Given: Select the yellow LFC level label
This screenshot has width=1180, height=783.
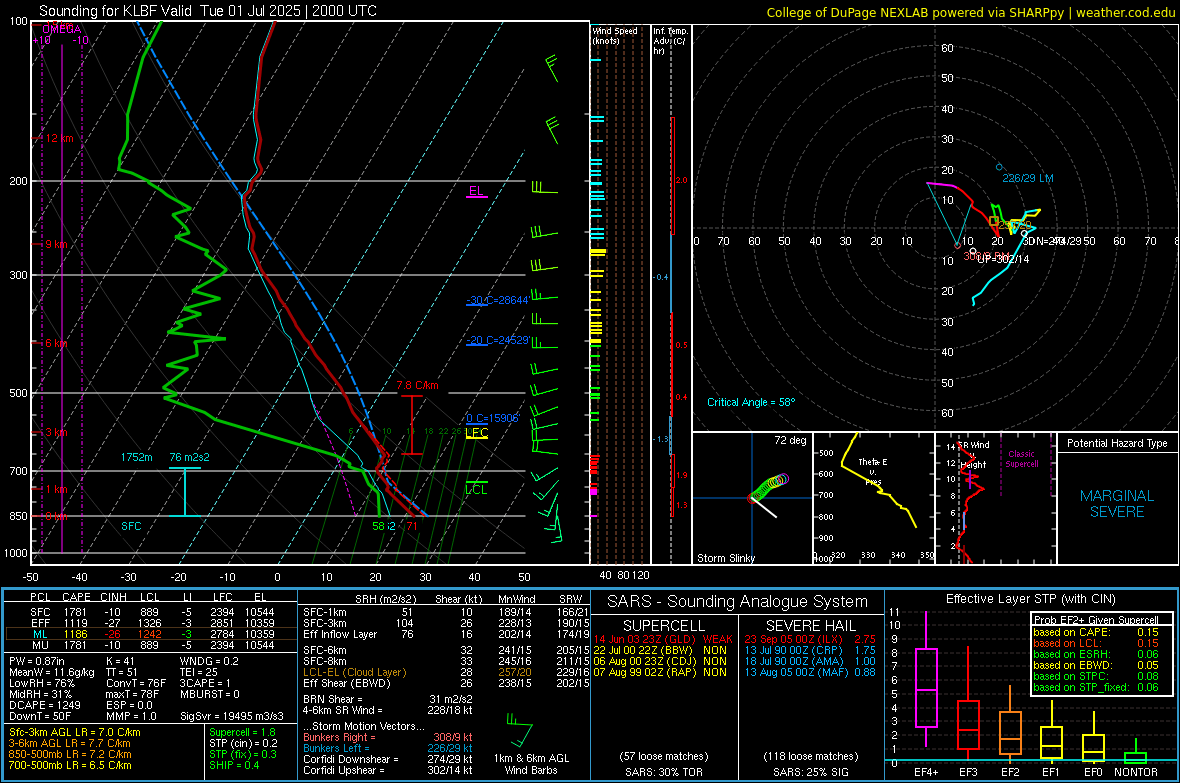Looking at the screenshot, I should point(476,432).
